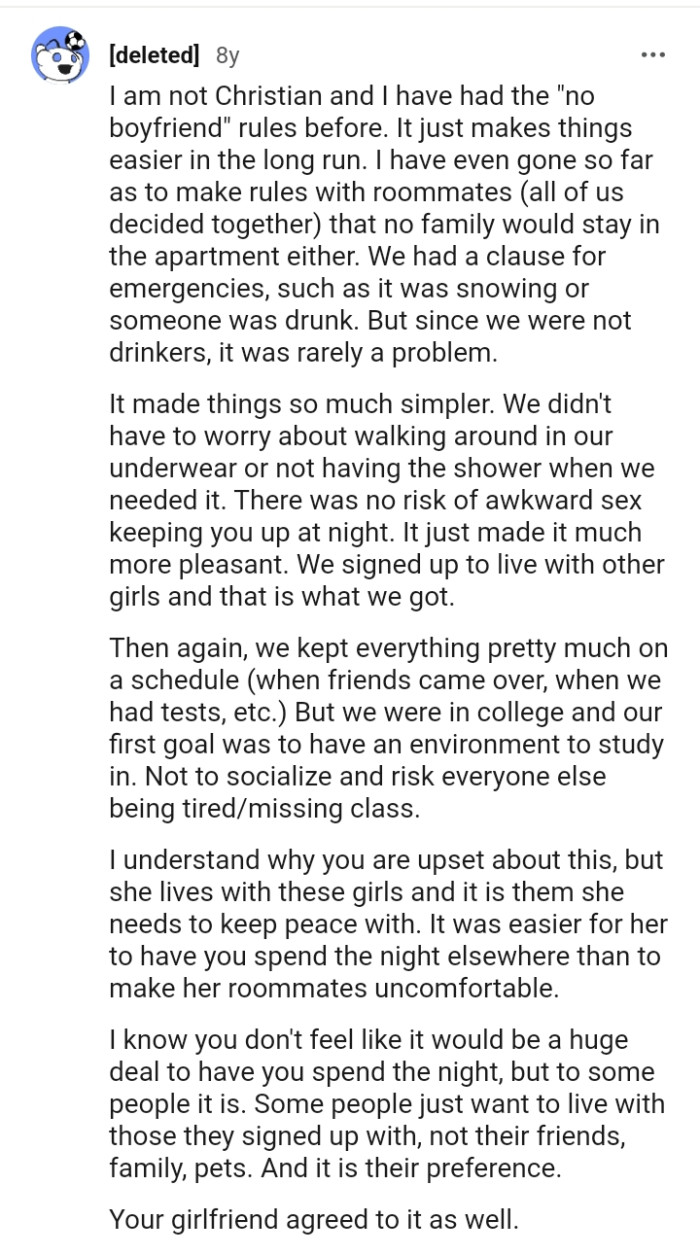700x1255 pixels.
Task: Tap the paragraph starting 'I am not Christian'
Action: coord(385,223)
